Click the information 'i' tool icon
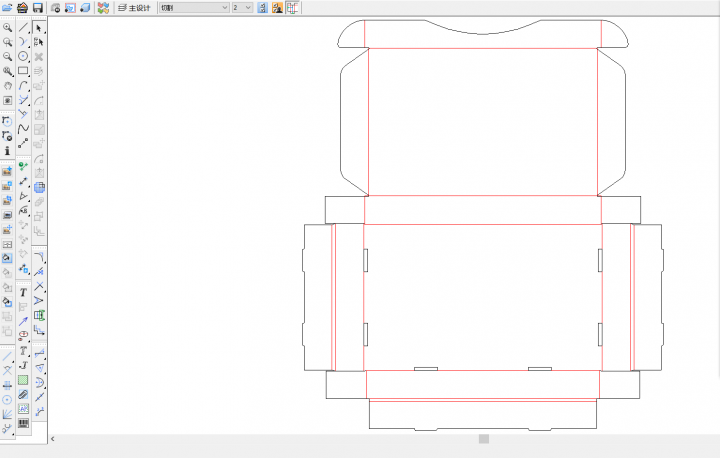This screenshot has width=720, height=458. pos(7,150)
